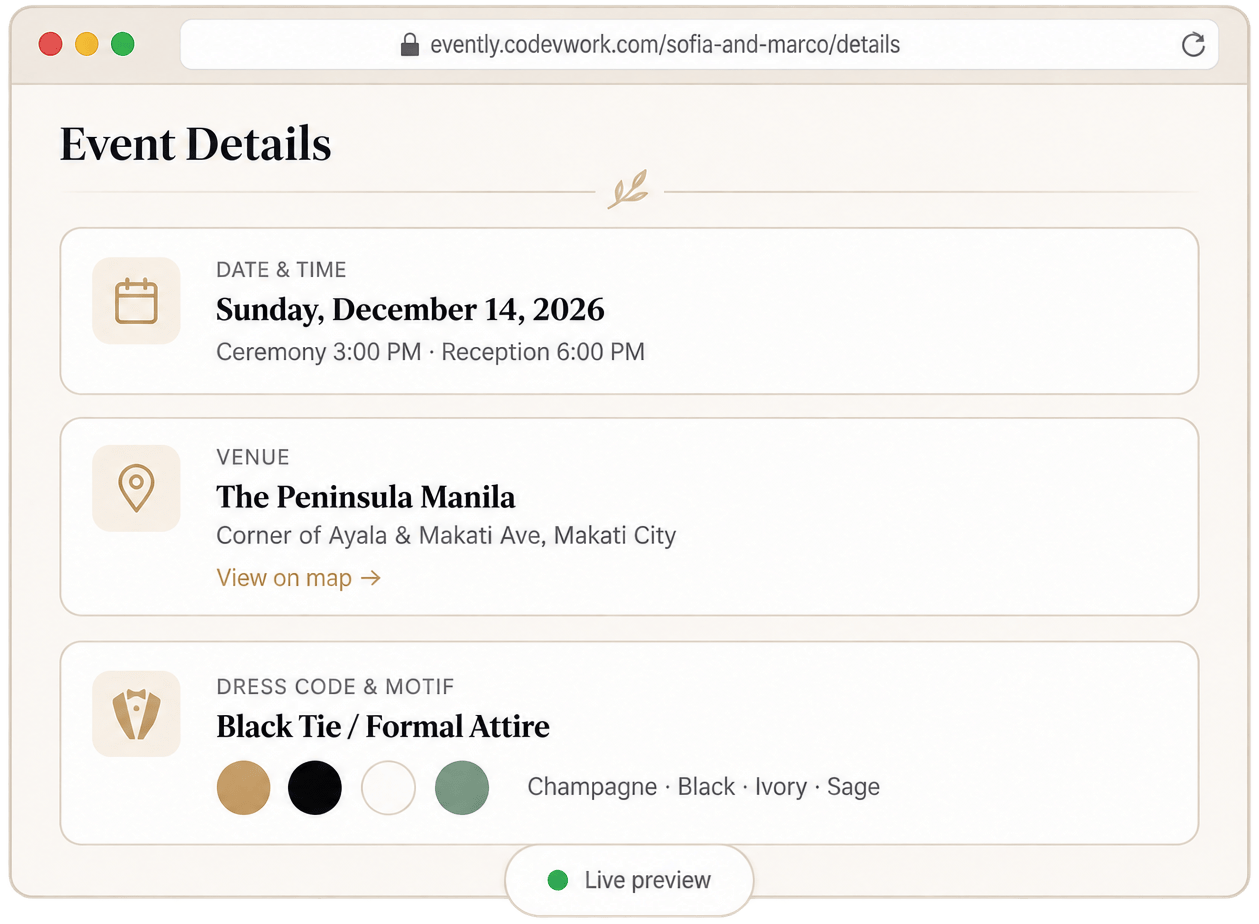Click the green window zoom button
The height and width of the screenshot is (924, 1259).
click(123, 44)
